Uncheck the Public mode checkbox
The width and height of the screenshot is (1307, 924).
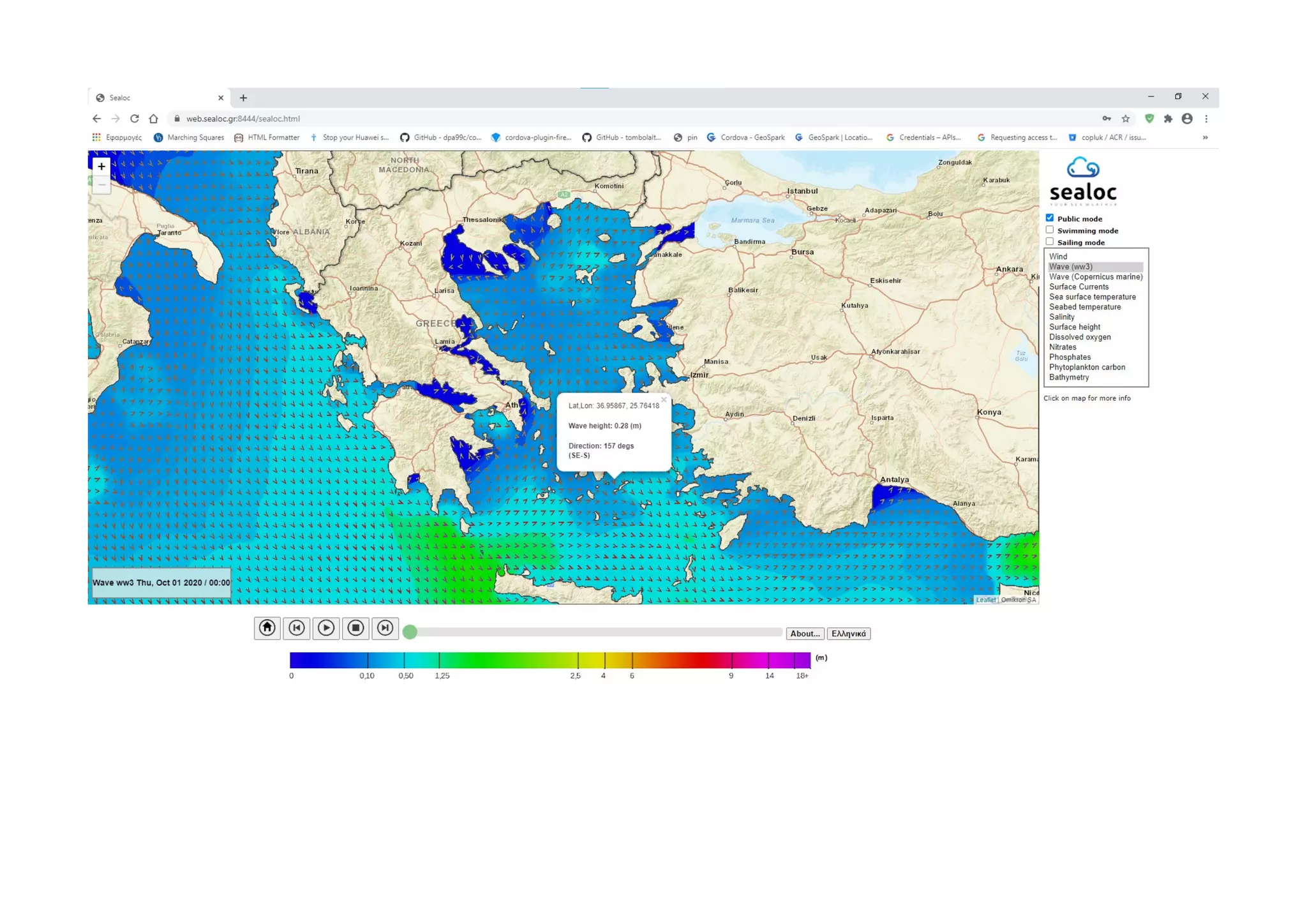[x=1050, y=218]
